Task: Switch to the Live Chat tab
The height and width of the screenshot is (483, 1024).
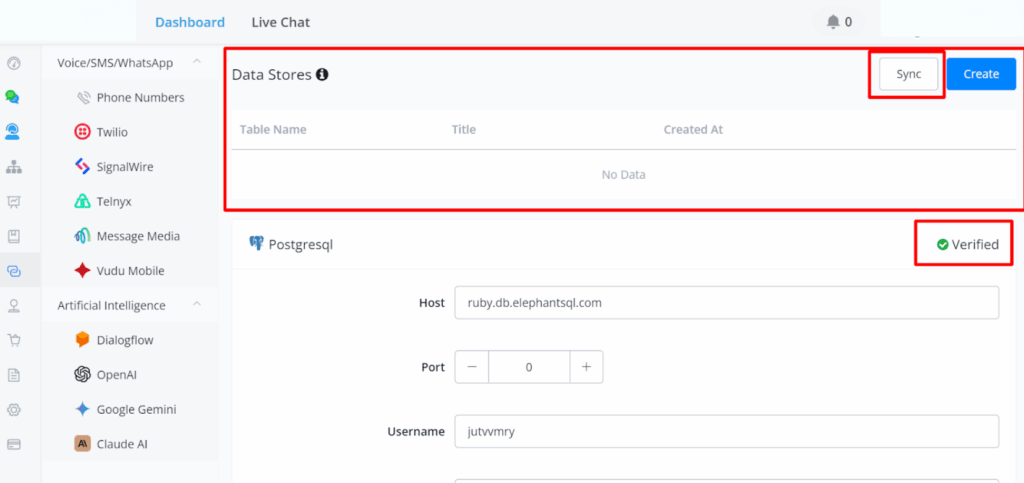Action: click(281, 22)
